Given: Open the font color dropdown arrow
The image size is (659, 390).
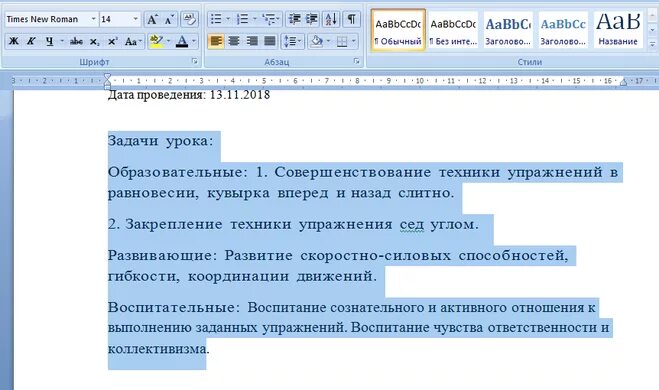Looking at the screenshot, I should (194, 41).
